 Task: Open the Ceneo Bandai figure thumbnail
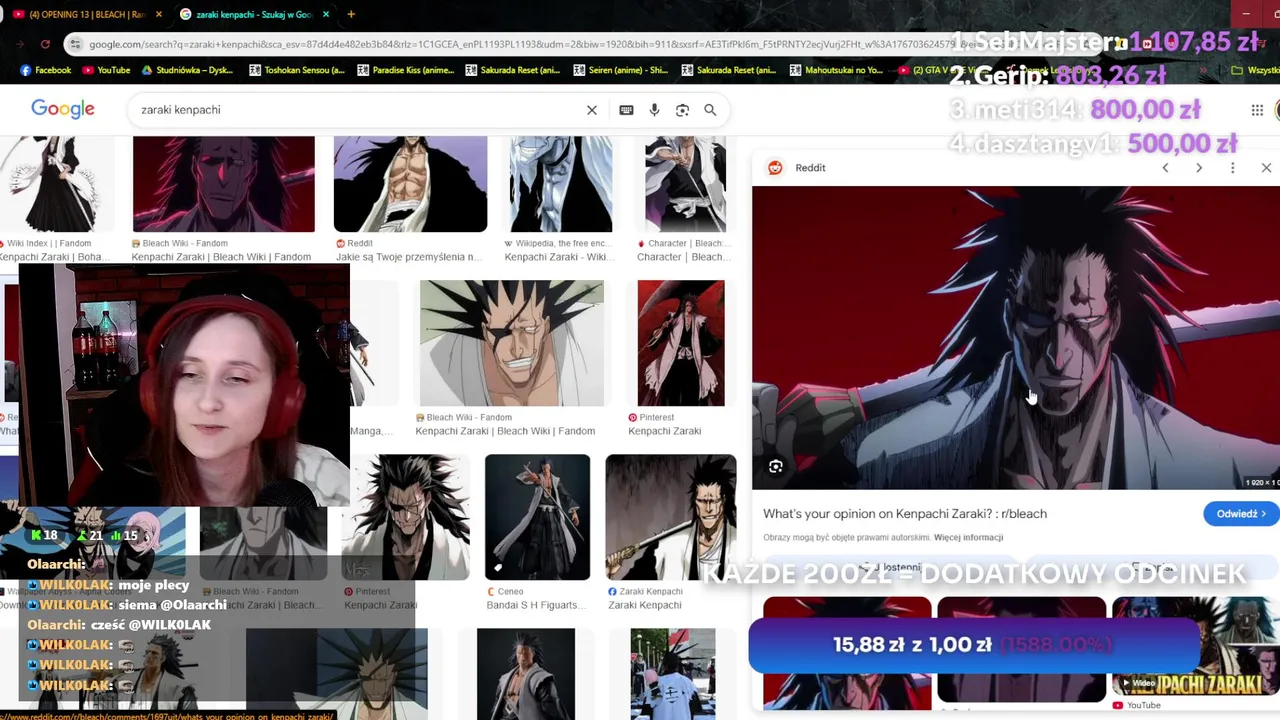[538, 517]
